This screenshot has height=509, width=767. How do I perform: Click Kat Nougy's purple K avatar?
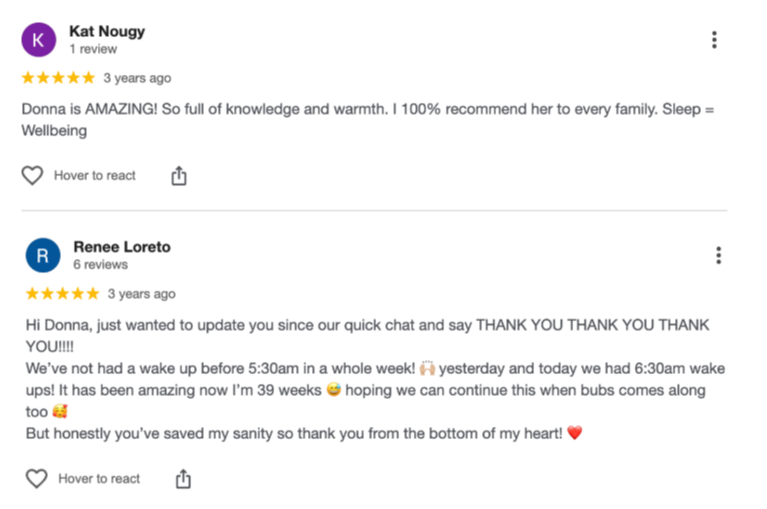pyautogui.click(x=39, y=40)
